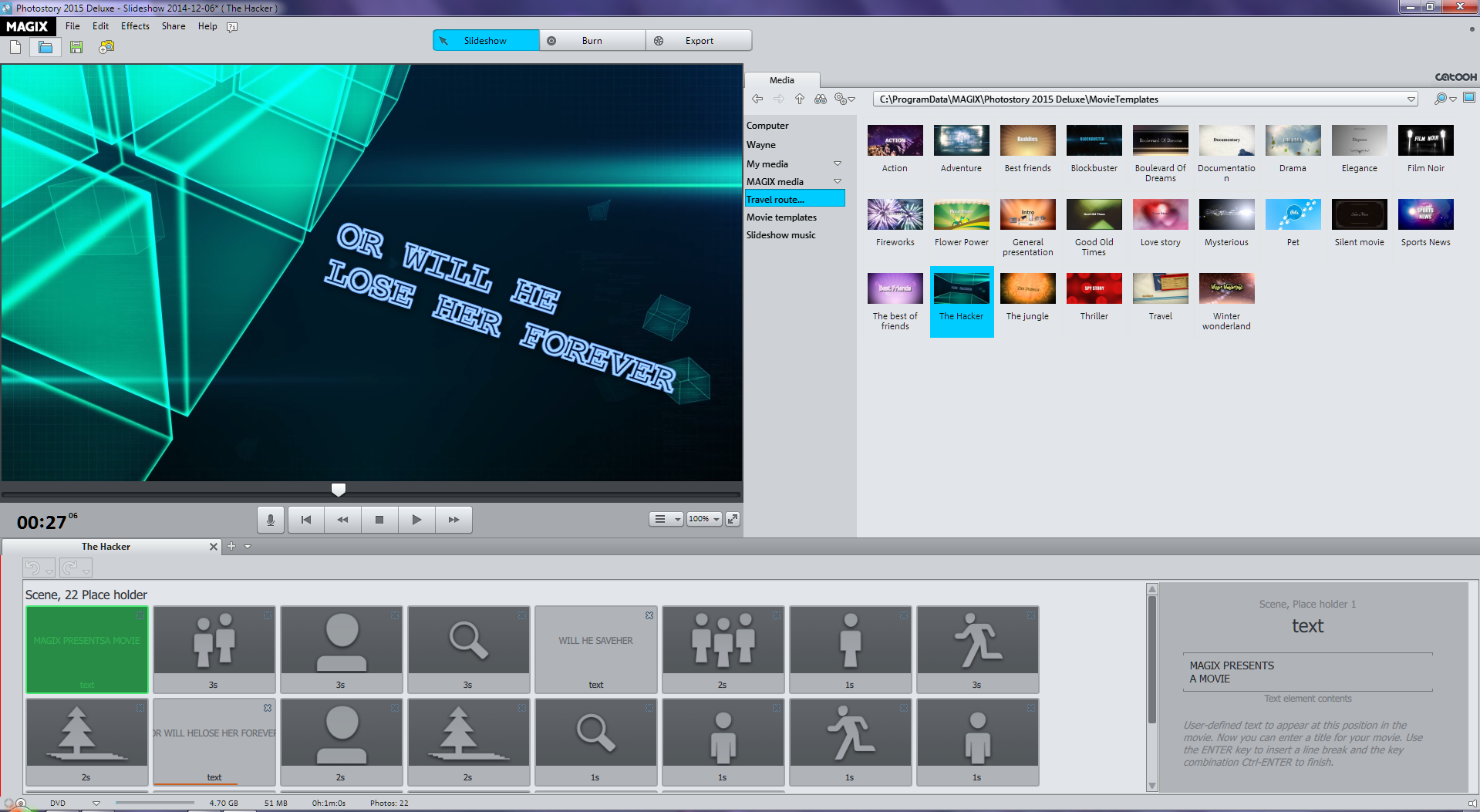Add a new slideshow tab with the plus icon

(231, 546)
